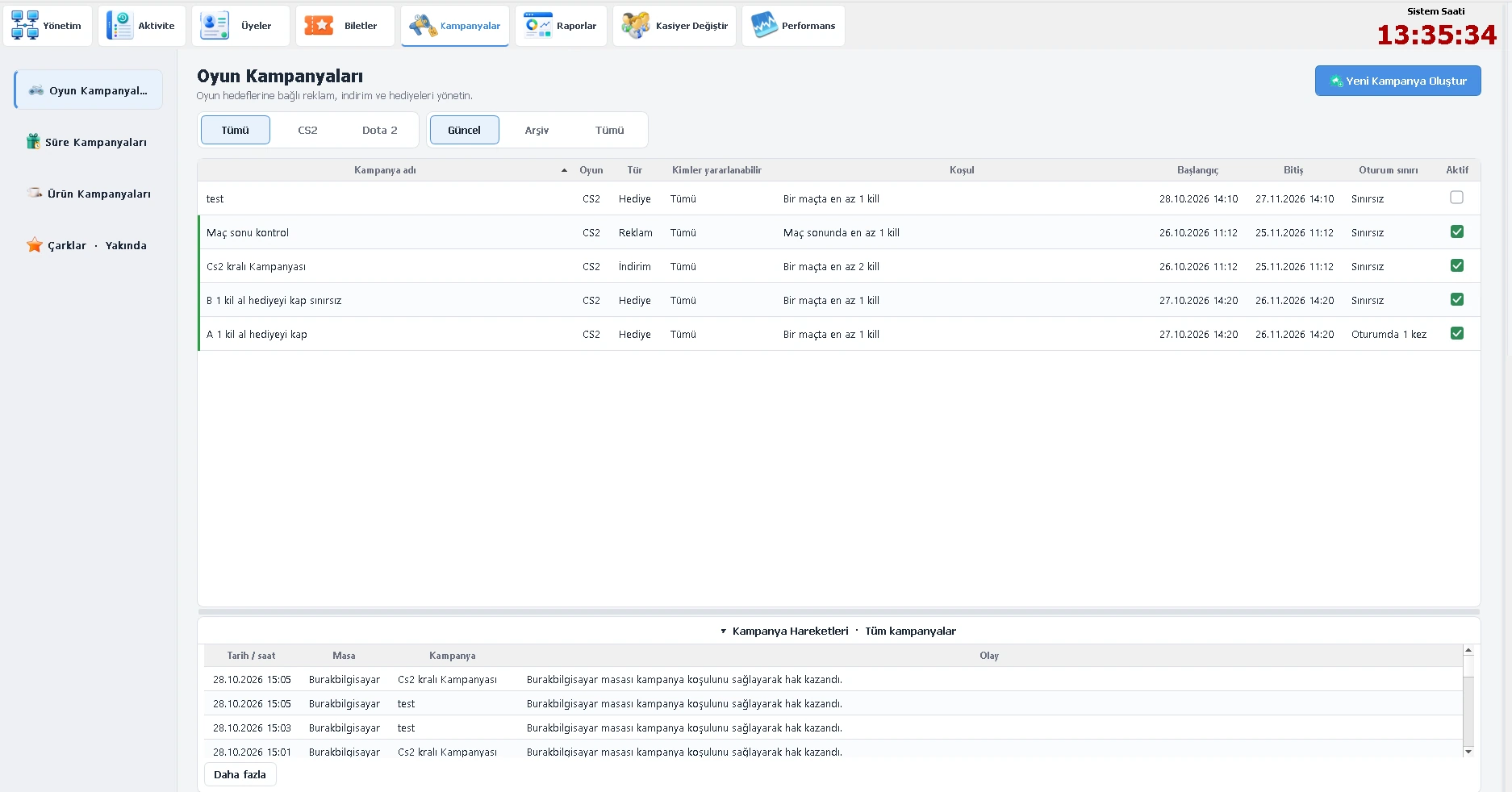Image resolution: width=1512 pixels, height=792 pixels.
Task: Open the Aktivite icon
Action: pos(120,26)
